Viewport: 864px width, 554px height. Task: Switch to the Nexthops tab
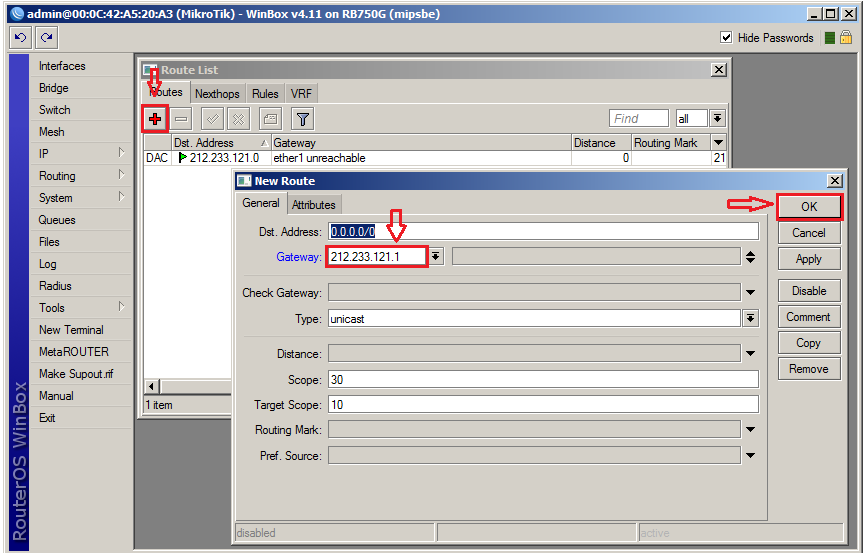[x=217, y=94]
